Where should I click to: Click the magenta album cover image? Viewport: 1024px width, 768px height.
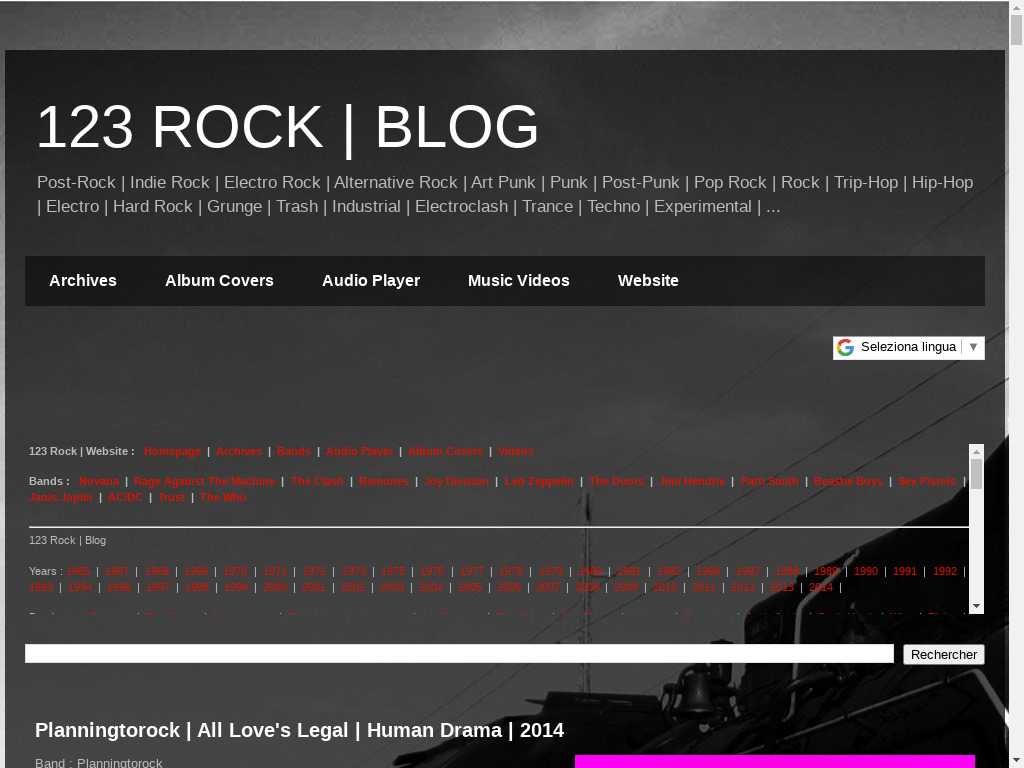pos(774,761)
